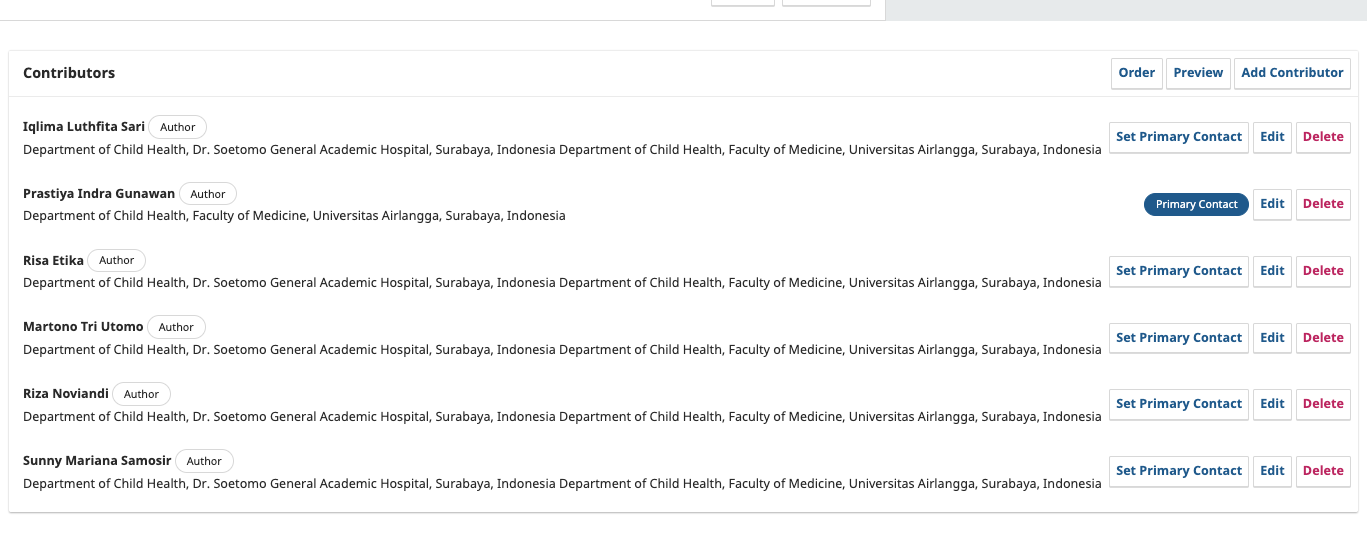Delete contributor Risa Etika
This screenshot has height=539, width=1367.
point(1323,271)
